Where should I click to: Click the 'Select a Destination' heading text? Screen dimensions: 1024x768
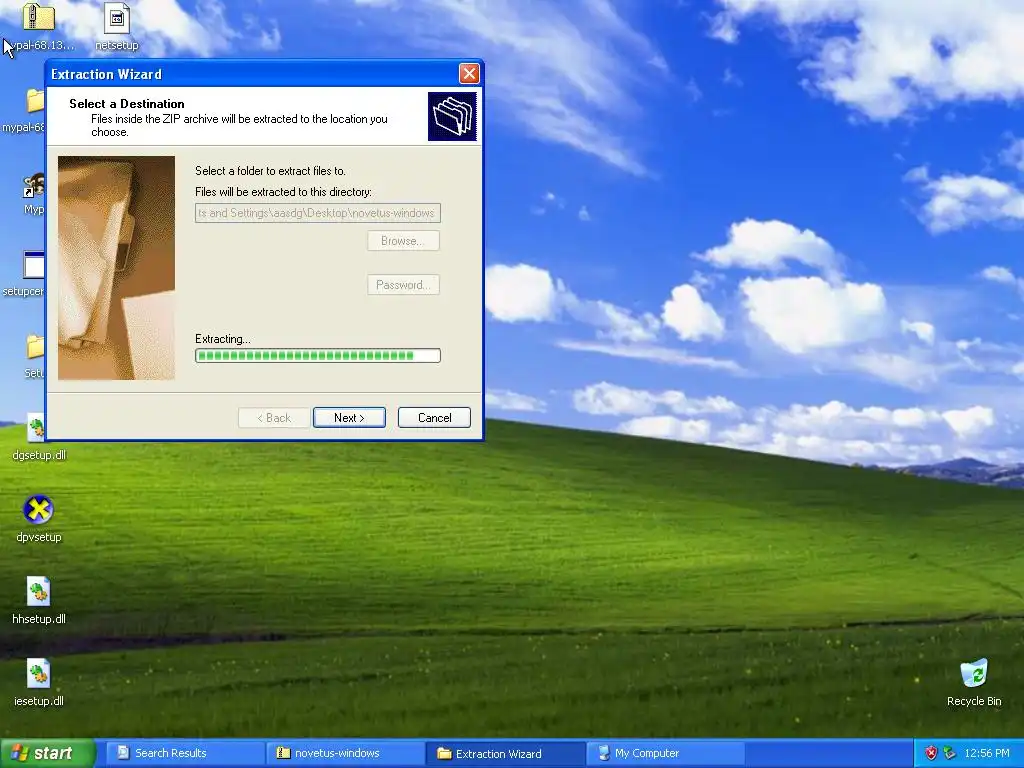tap(127, 104)
